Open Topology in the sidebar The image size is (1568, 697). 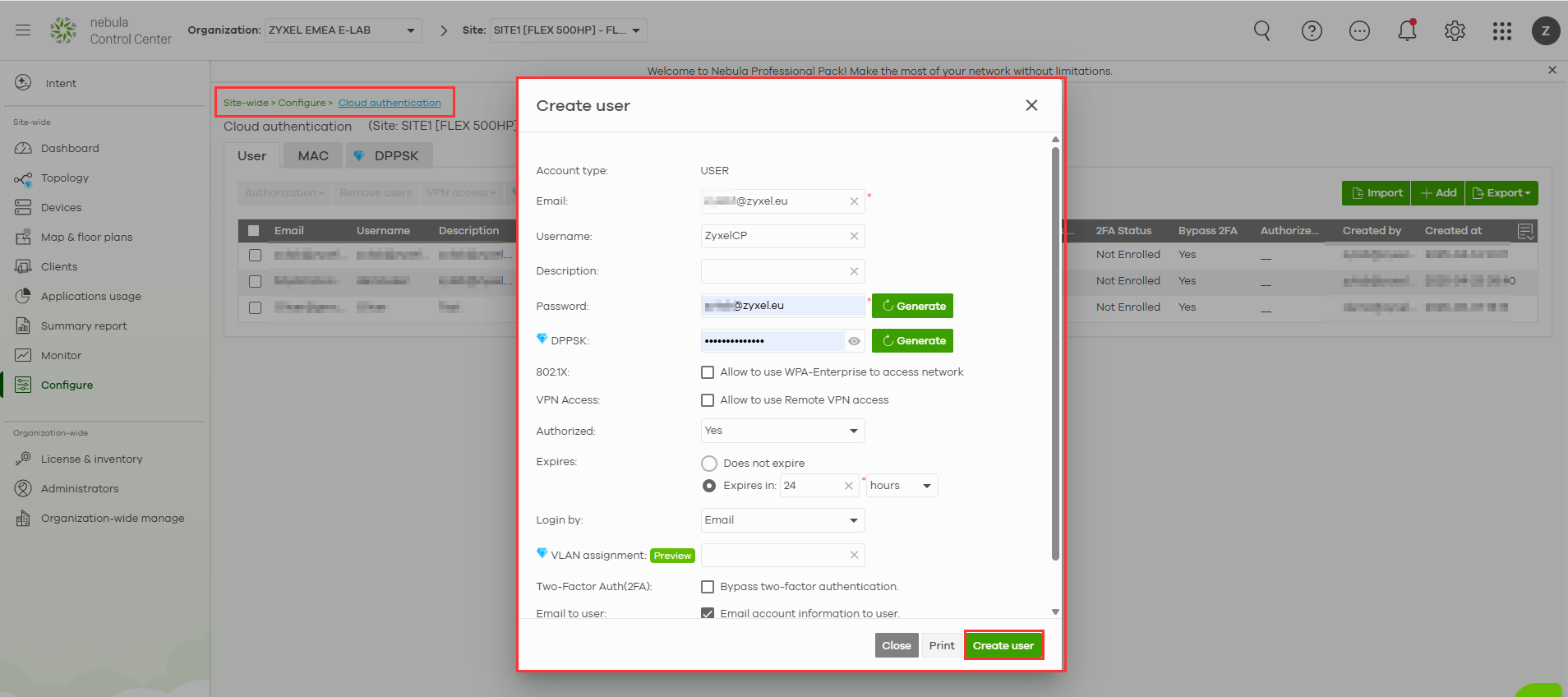(65, 178)
